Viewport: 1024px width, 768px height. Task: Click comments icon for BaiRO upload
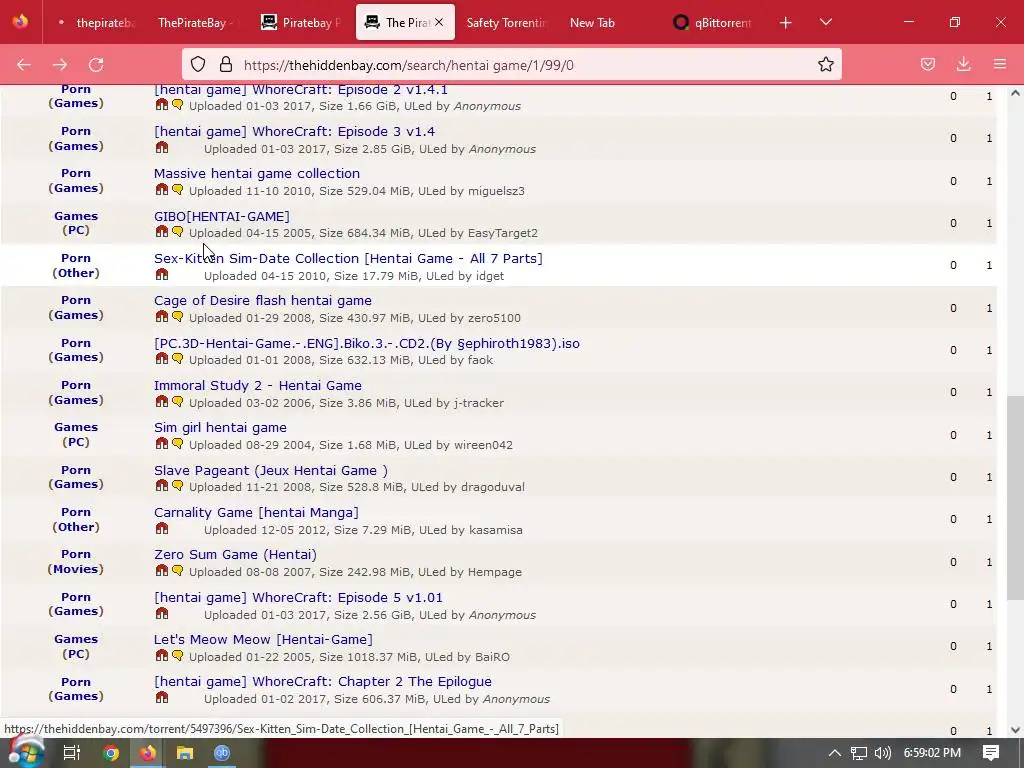point(178,655)
